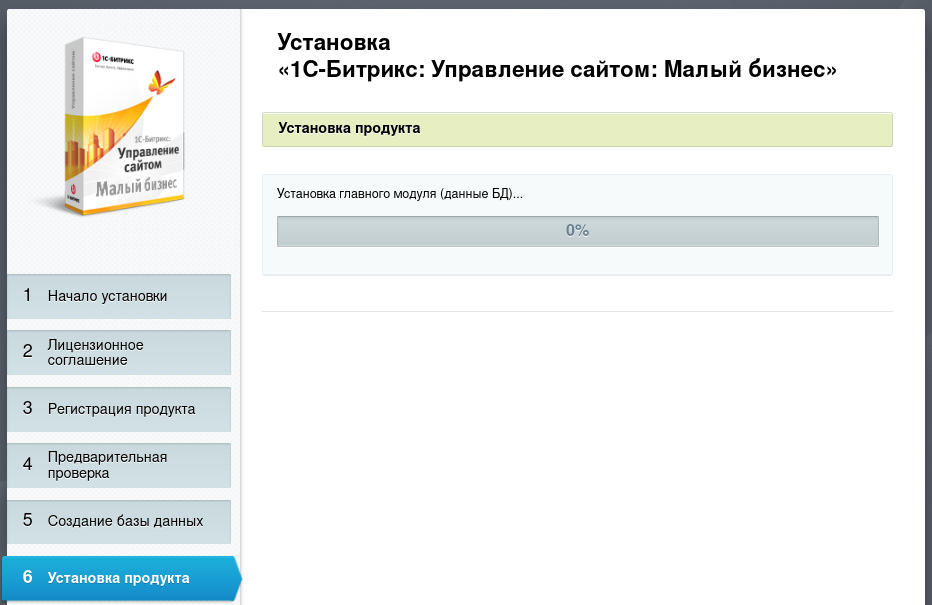Click the arrow tip of the active step
The image size is (932, 605).
pos(237,578)
